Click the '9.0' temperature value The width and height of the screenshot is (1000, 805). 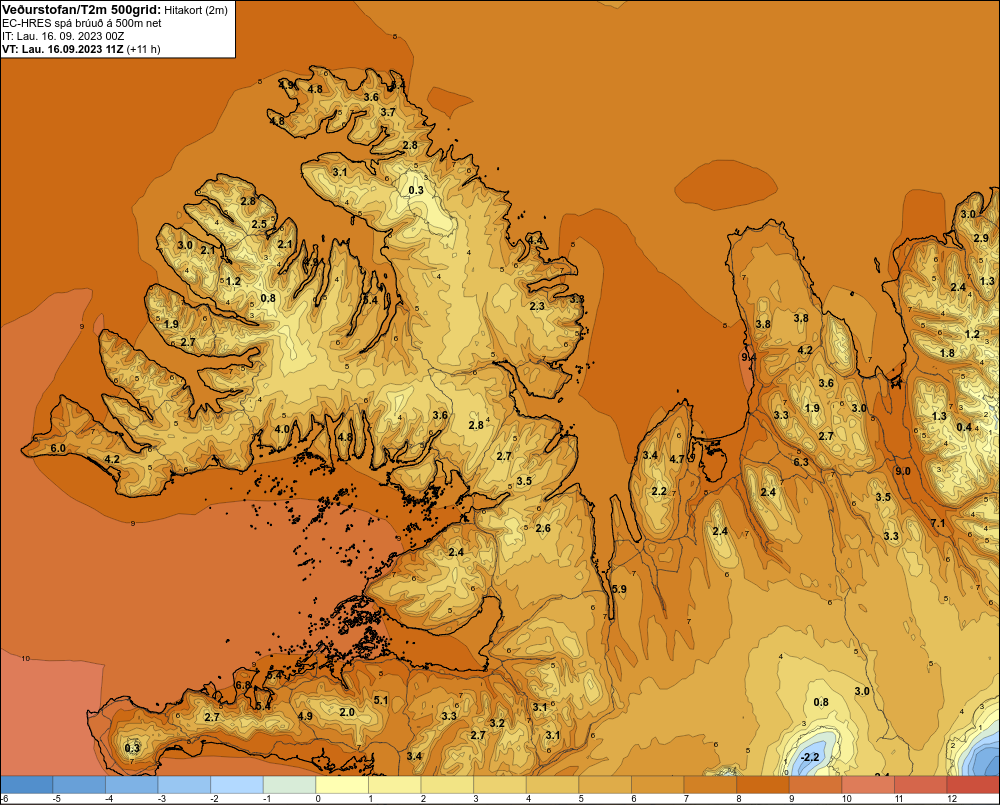(903, 471)
